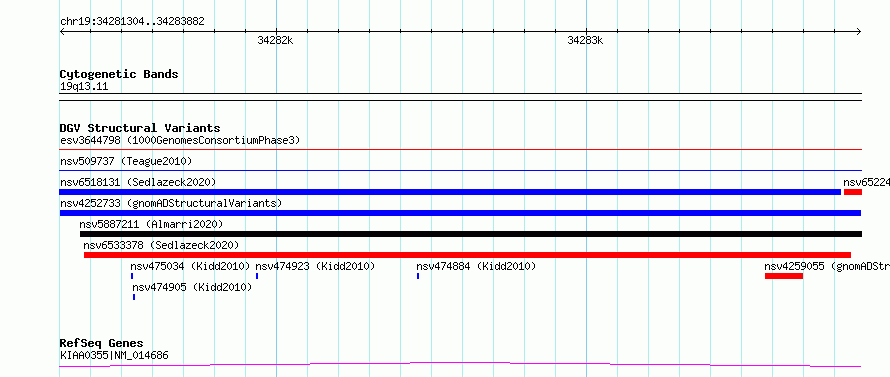Open variant nsv4259055 gnomAD label
The image size is (890, 377).
827,266
